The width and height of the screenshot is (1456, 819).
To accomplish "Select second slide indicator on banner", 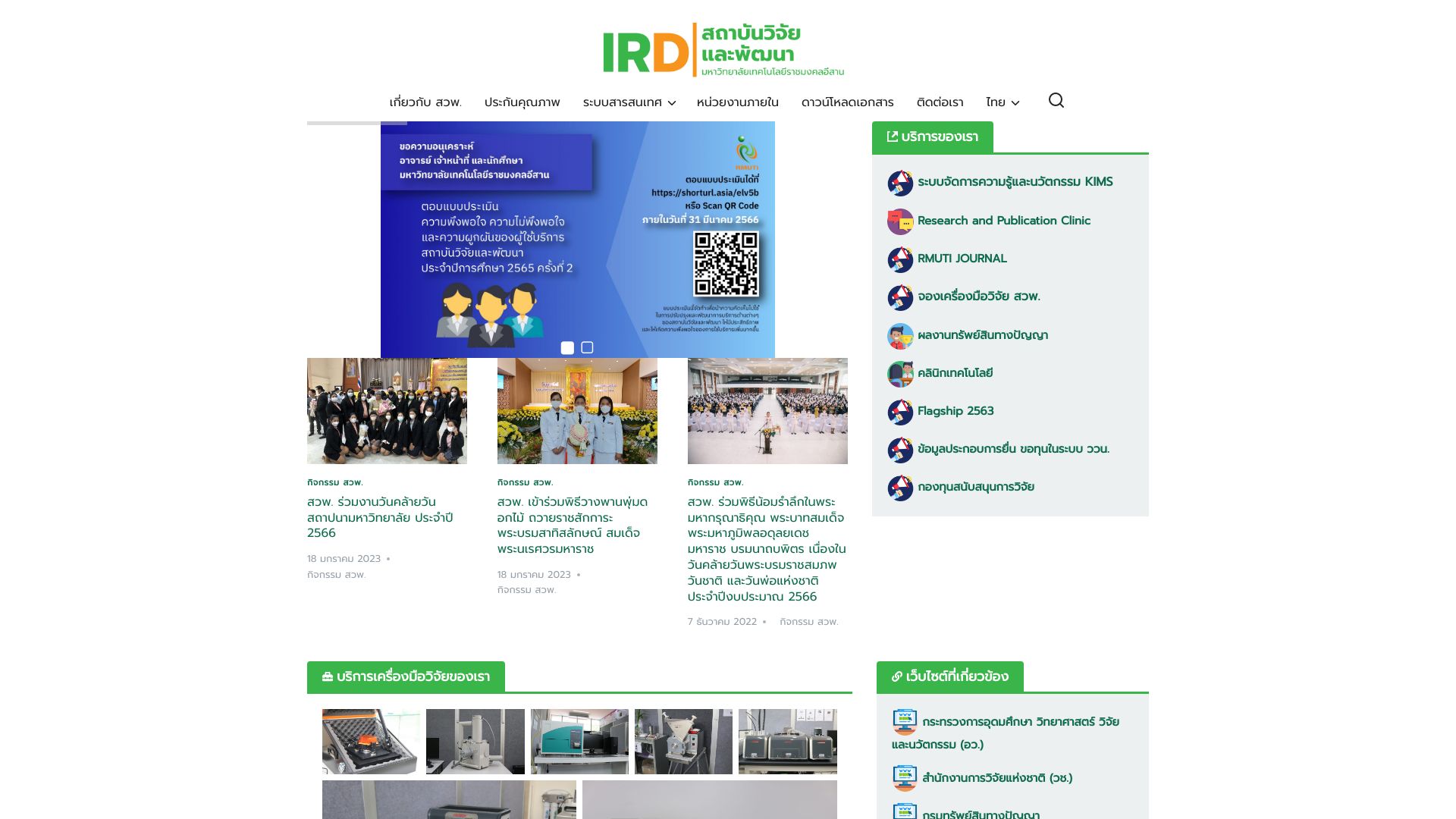I will click(587, 347).
